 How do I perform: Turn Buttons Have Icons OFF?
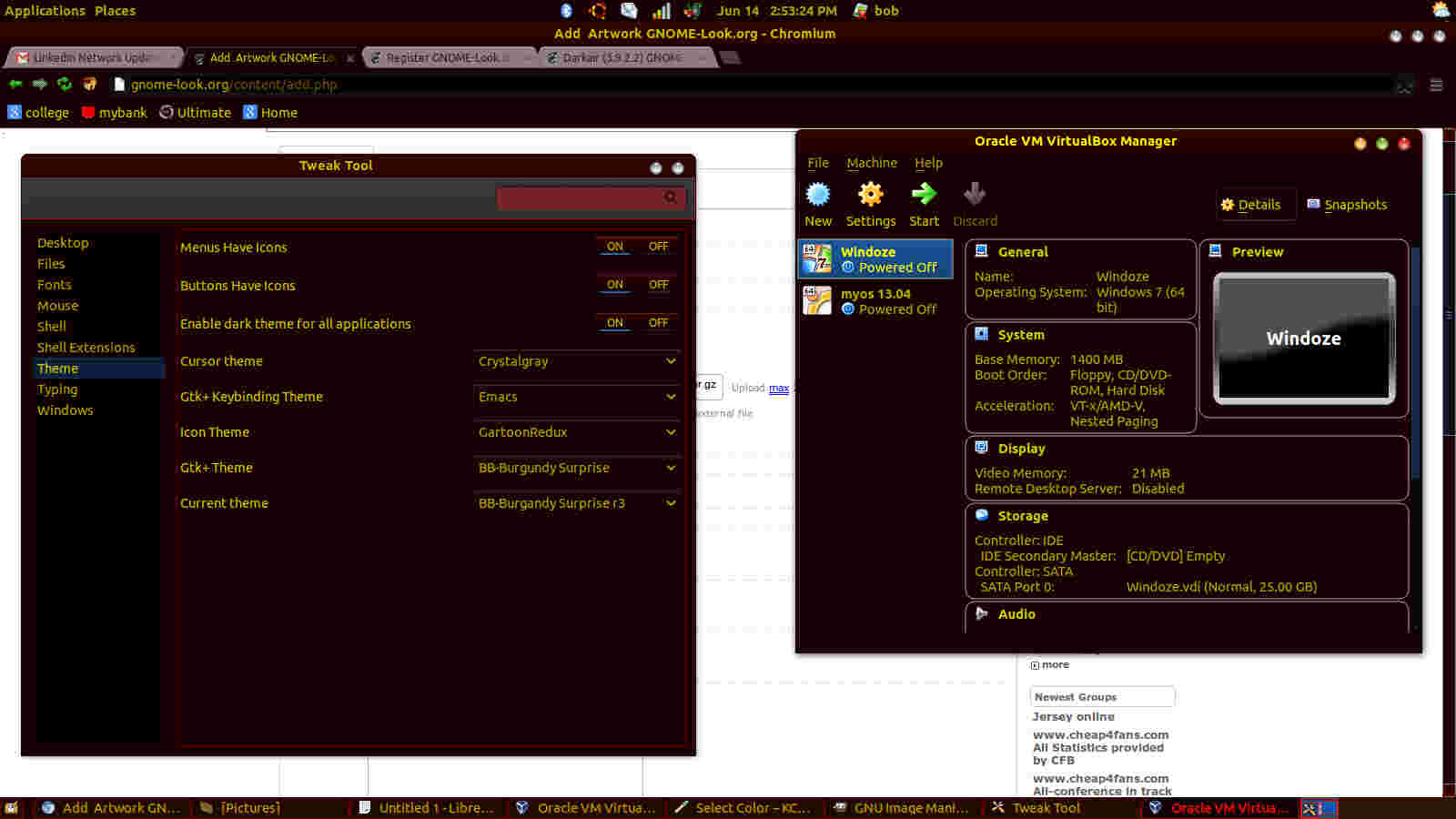pyautogui.click(x=658, y=285)
